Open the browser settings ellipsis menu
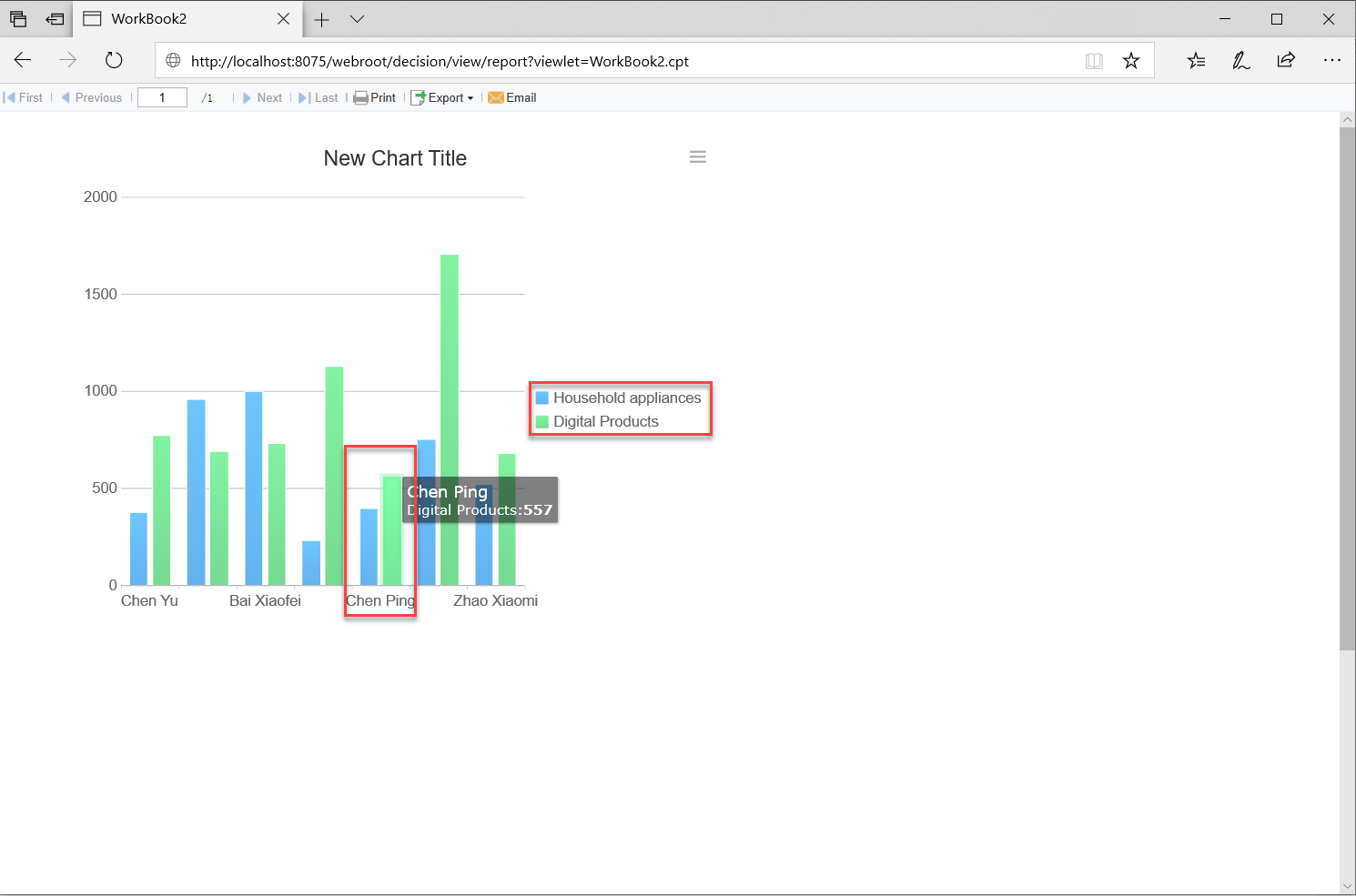Screen dimensions: 1356x896 [x=1332, y=60]
